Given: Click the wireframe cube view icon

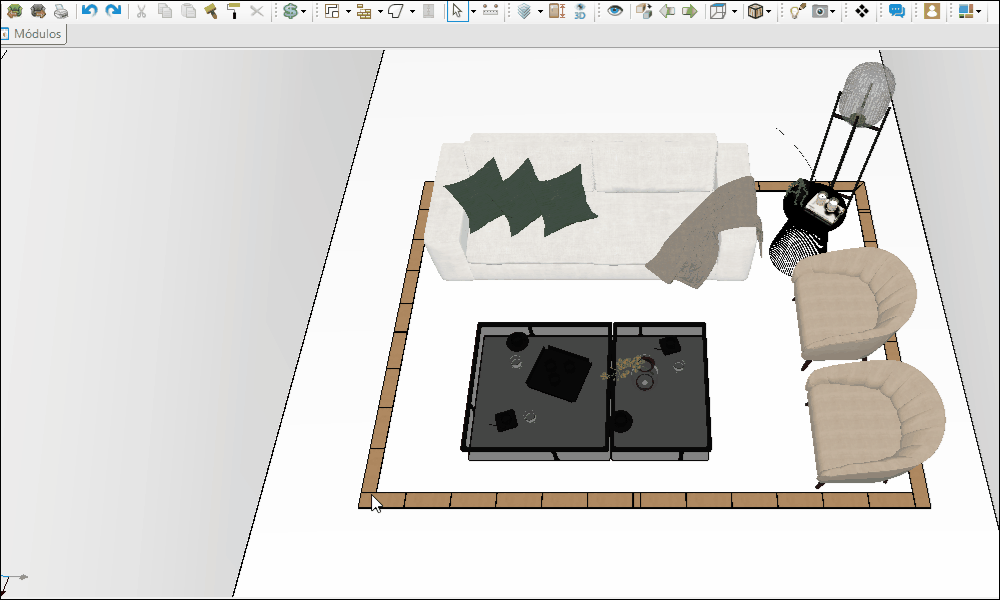Looking at the screenshot, I should (x=719, y=11).
